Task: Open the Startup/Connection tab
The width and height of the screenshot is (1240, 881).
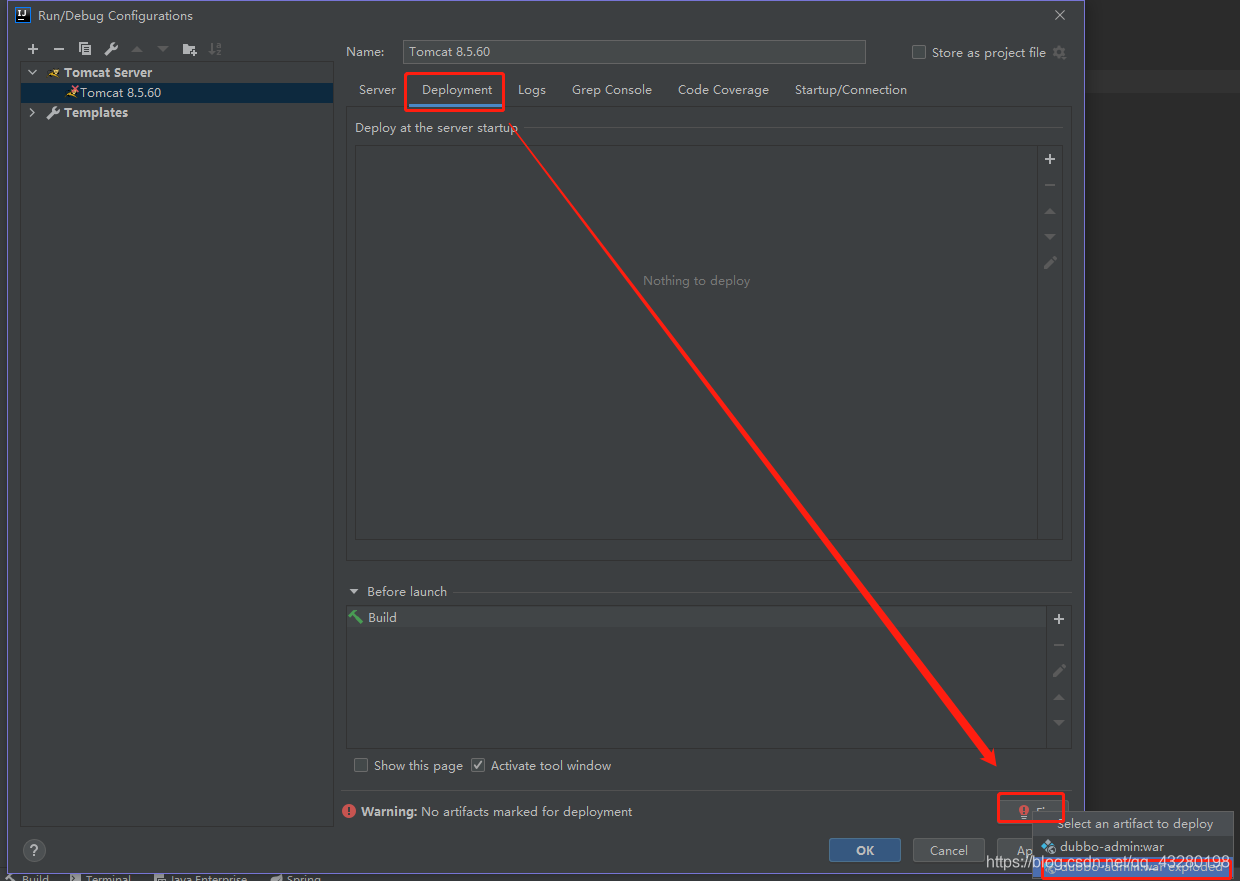Action: [x=851, y=90]
